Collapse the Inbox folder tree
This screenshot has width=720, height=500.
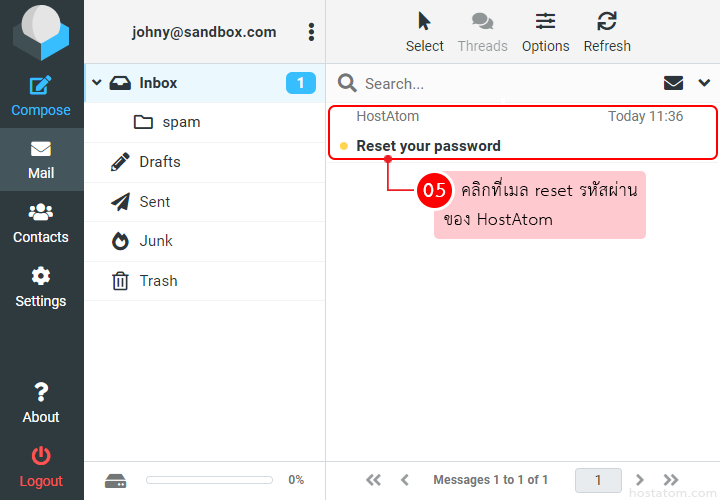point(97,83)
